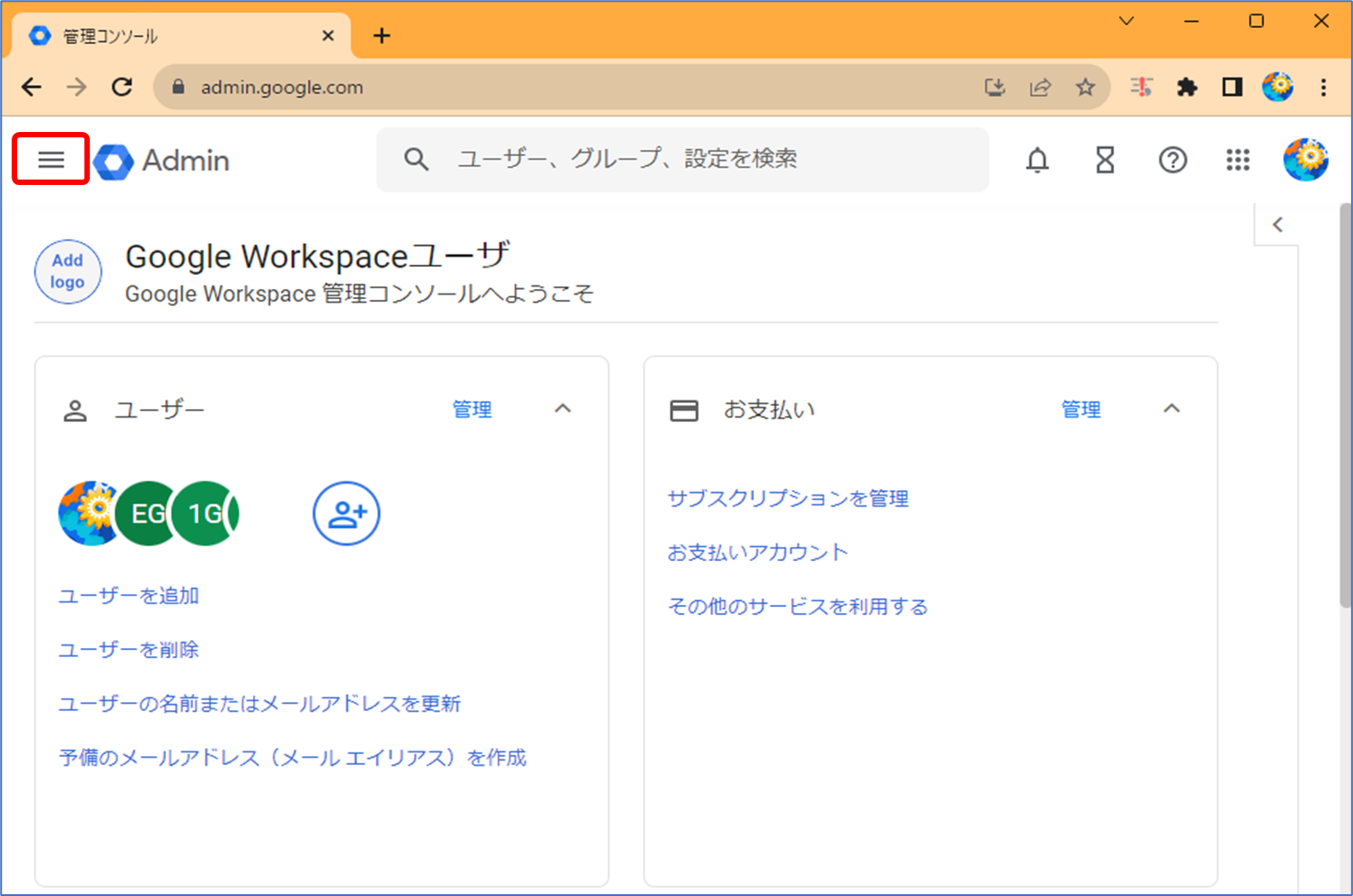Go forward in browser history
This screenshot has width=1353, height=896.
pos(77,87)
